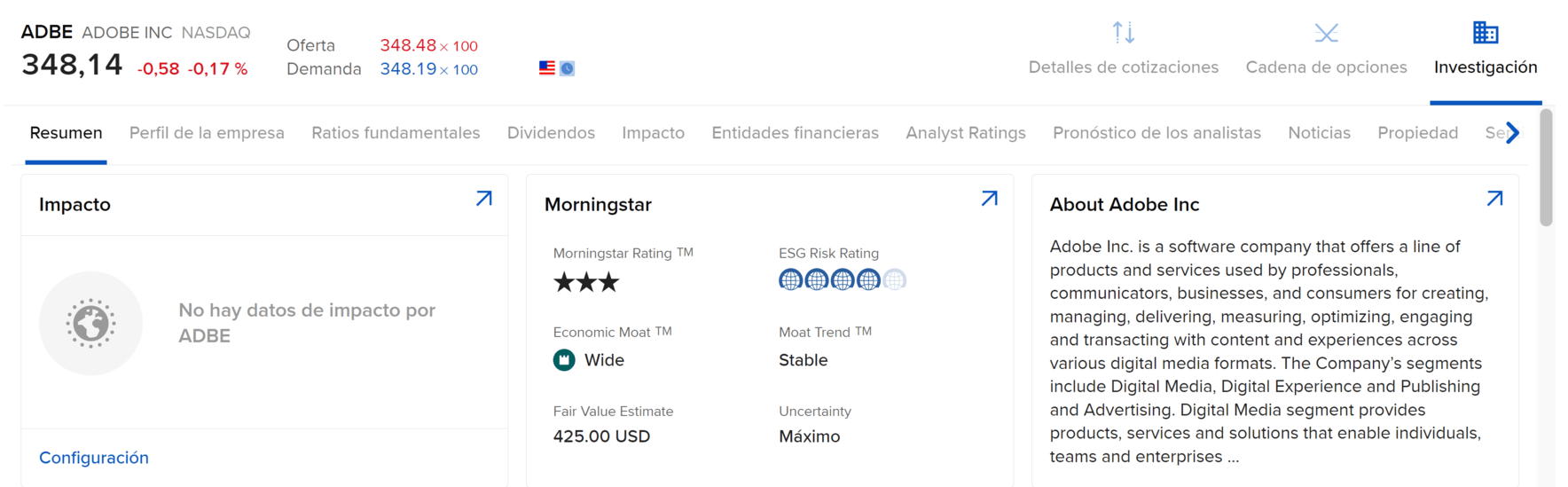This screenshot has height=487, width=1568.
Task: Click the Demanda price 348.19
Action: pos(408,68)
